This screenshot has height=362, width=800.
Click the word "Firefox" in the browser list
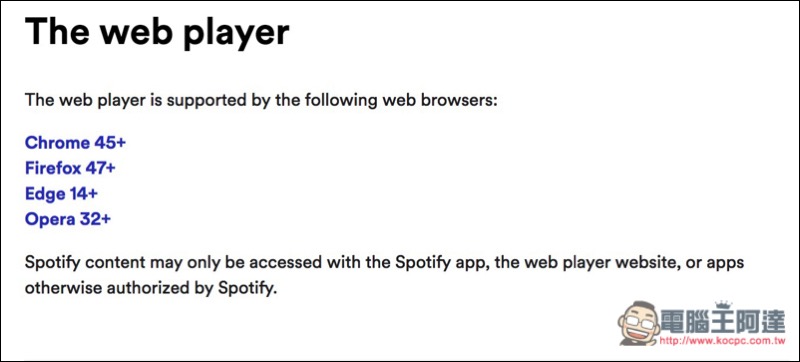coord(53,168)
